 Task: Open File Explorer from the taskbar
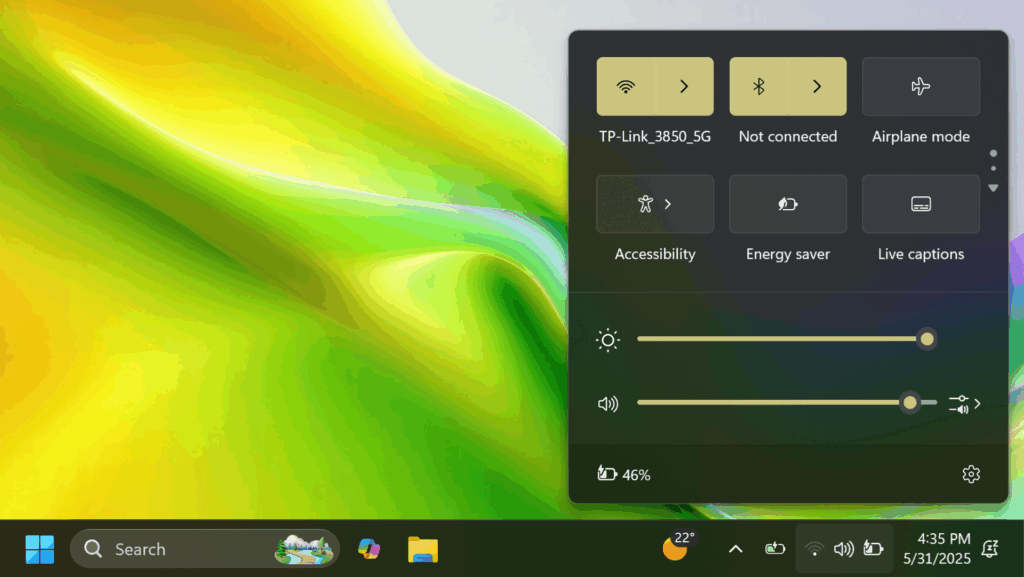[x=423, y=549]
